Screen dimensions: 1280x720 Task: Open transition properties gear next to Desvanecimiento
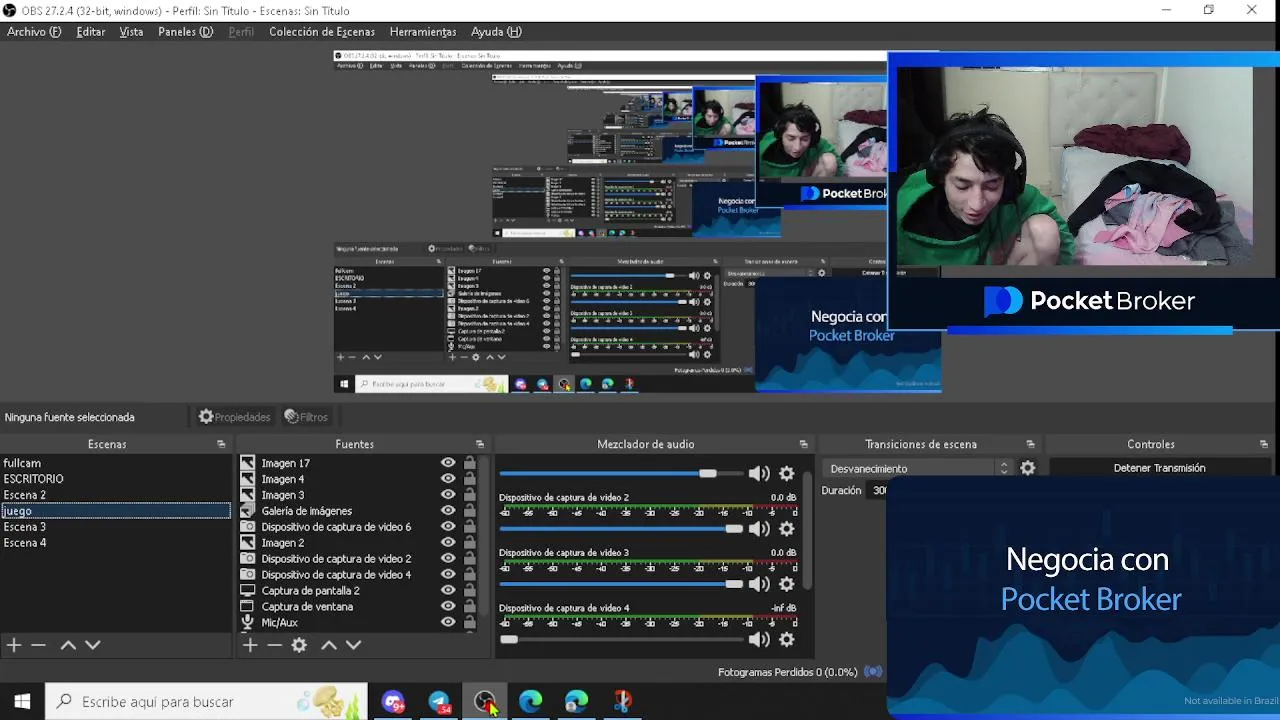coord(1027,468)
